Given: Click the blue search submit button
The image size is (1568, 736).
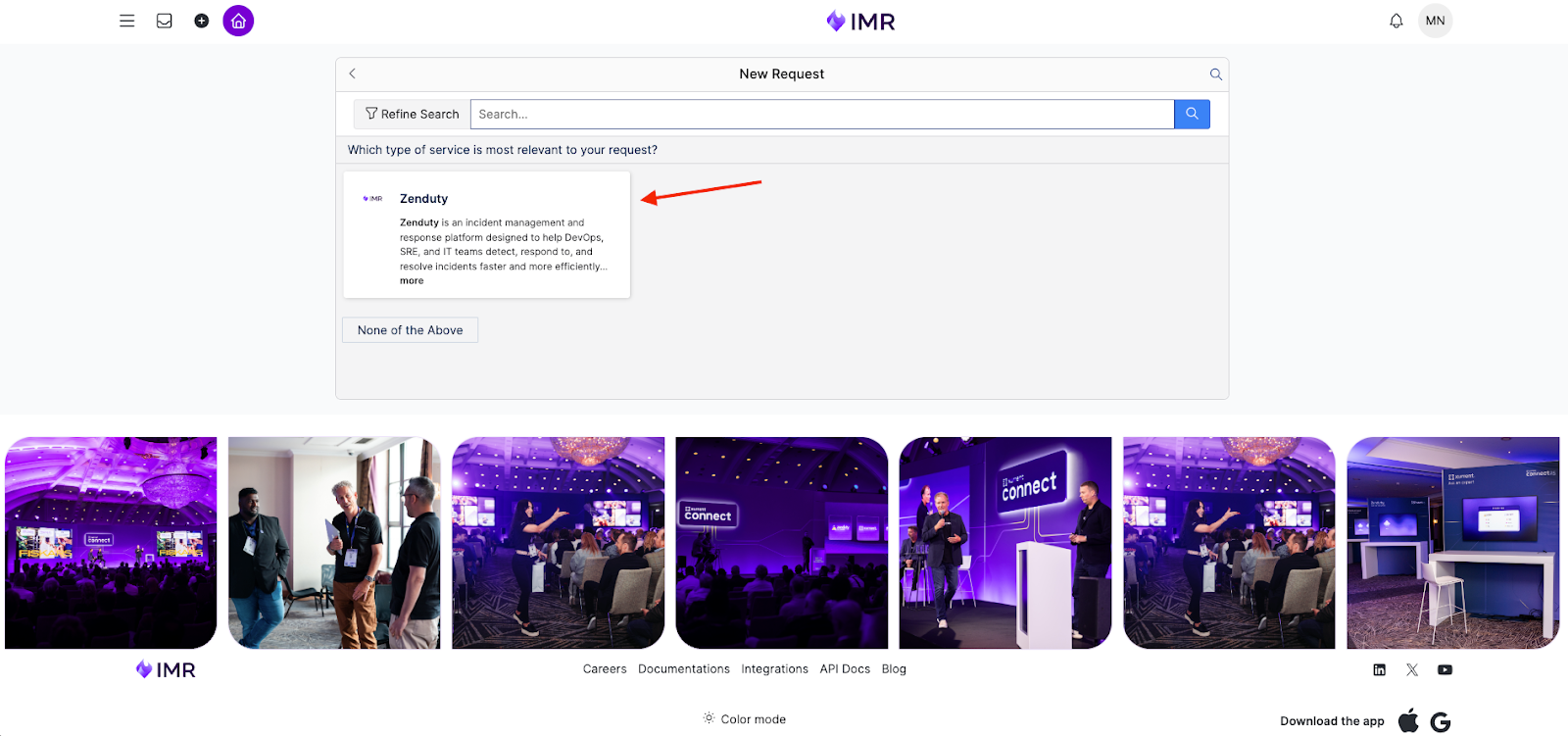Looking at the screenshot, I should point(1192,115).
